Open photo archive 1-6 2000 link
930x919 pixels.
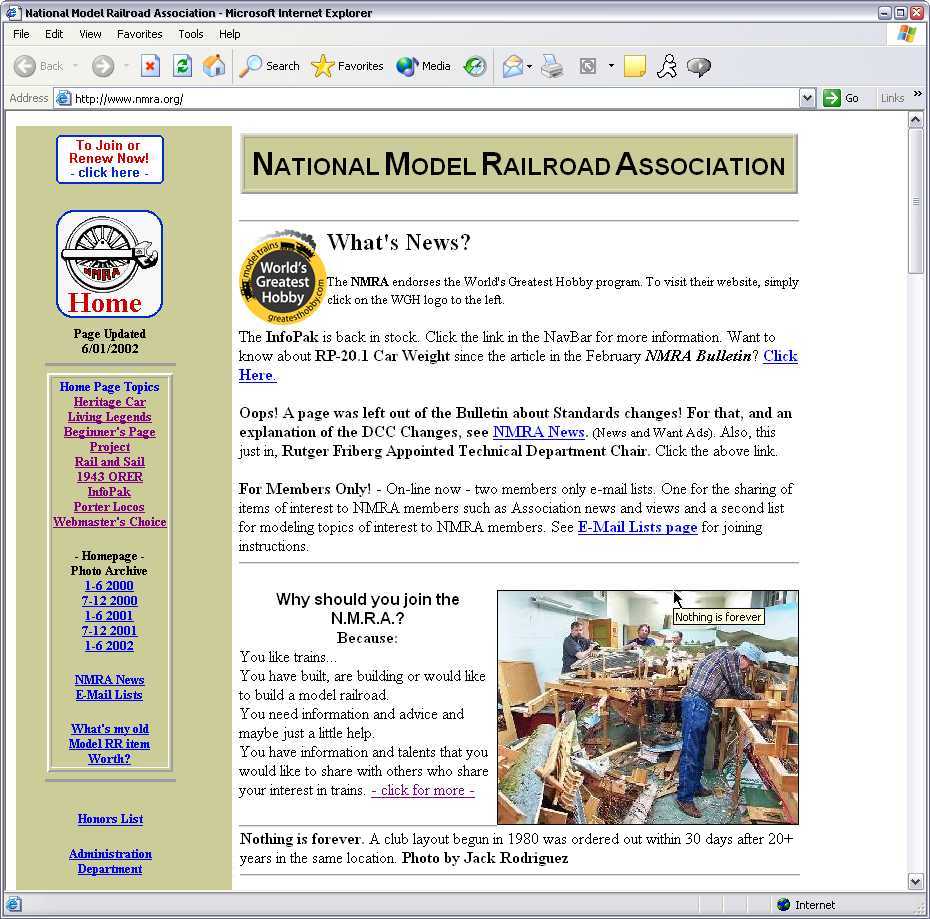pos(109,586)
